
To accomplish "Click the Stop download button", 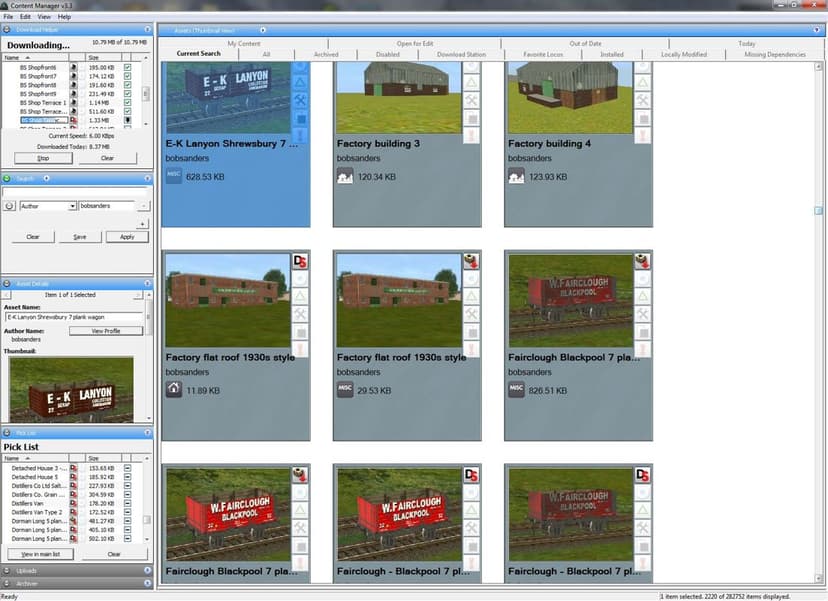I will (x=43, y=158).
